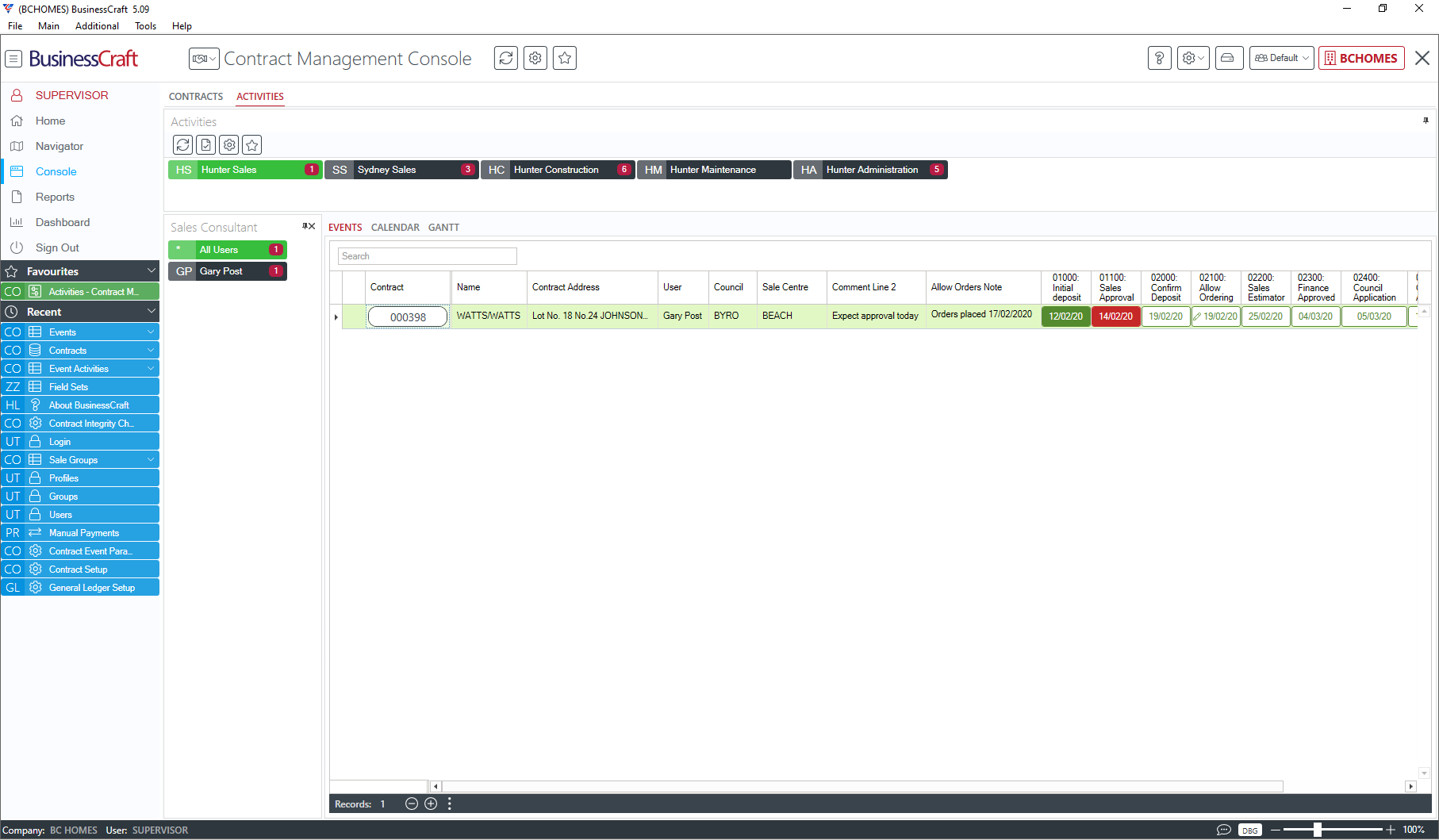Click the remove record minus icon
This screenshot has height=840, width=1439.
pyautogui.click(x=412, y=804)
